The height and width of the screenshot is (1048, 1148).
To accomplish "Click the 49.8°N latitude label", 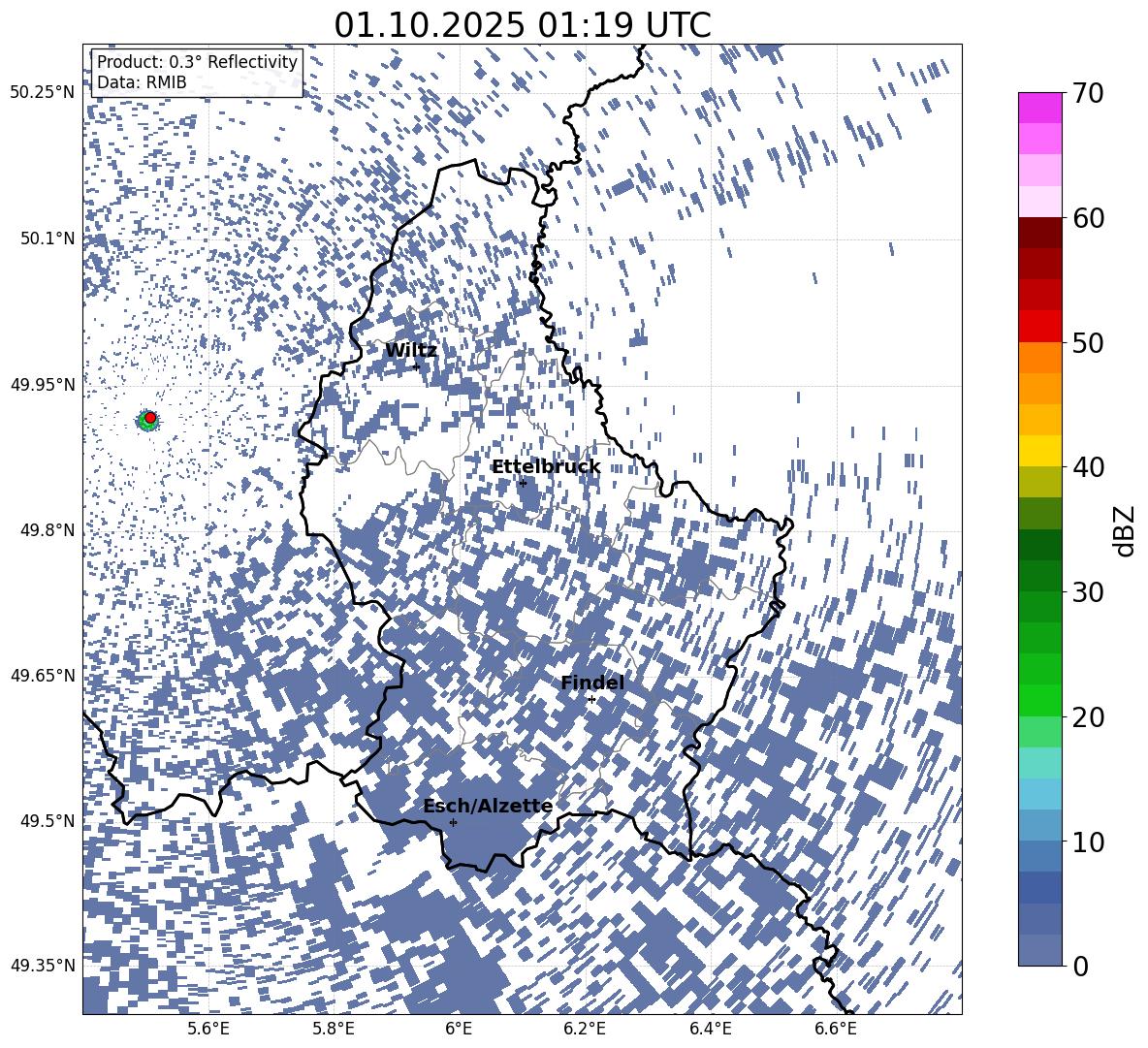I will click(x=47, y=530).
